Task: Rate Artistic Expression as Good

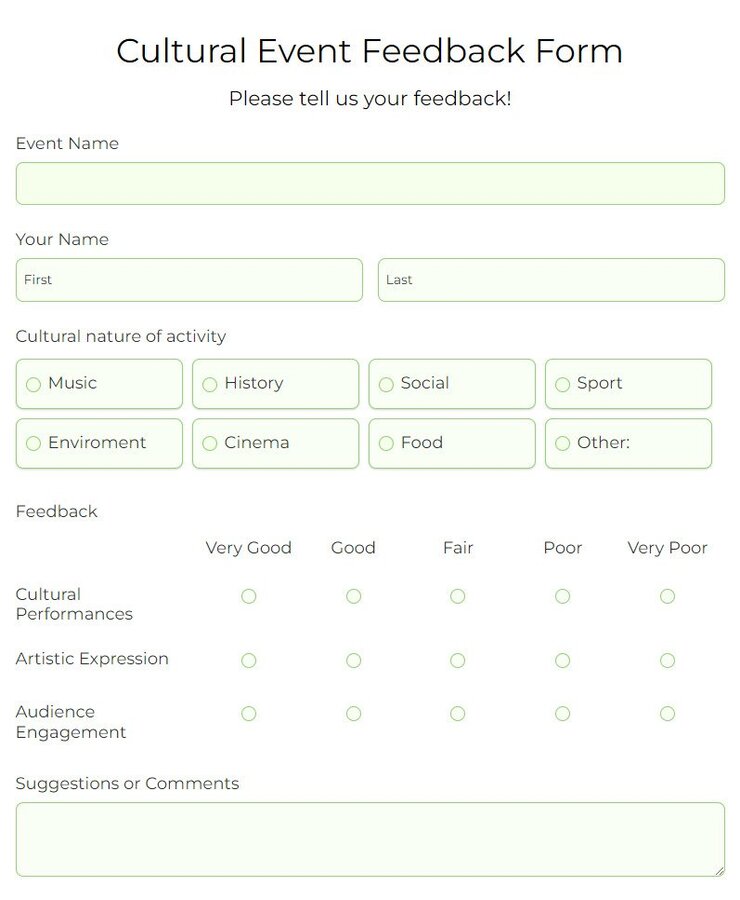Action: pos(353,660)
